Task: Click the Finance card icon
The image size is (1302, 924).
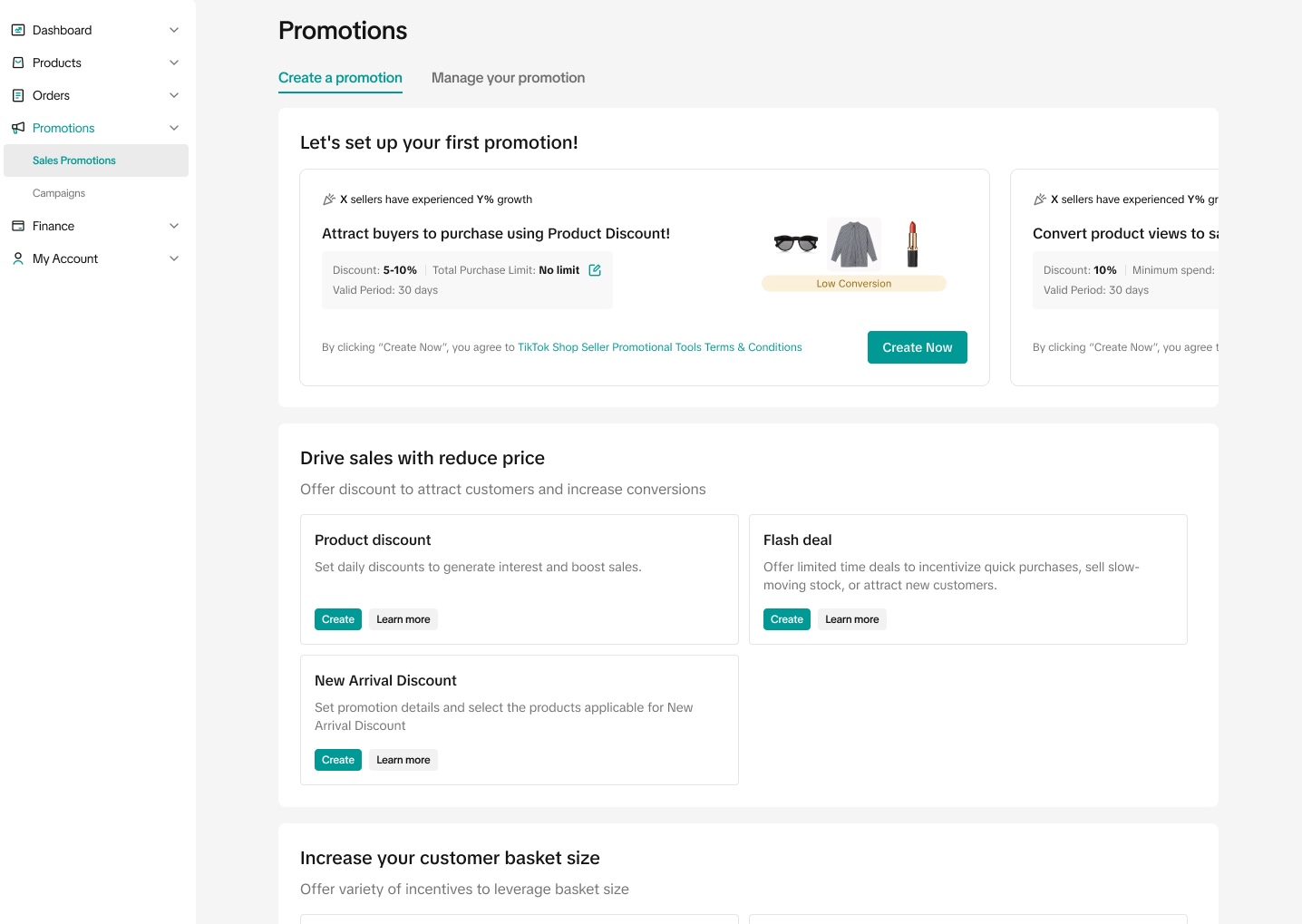Action: coord(18,226)
